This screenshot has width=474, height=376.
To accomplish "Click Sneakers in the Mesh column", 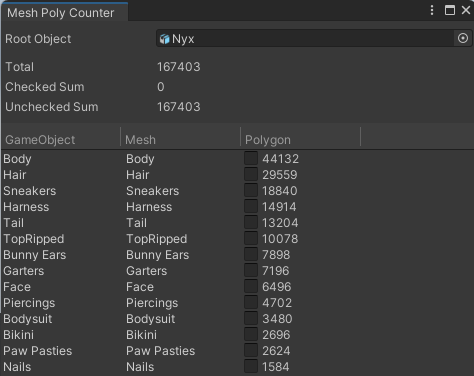I will 153,191.
